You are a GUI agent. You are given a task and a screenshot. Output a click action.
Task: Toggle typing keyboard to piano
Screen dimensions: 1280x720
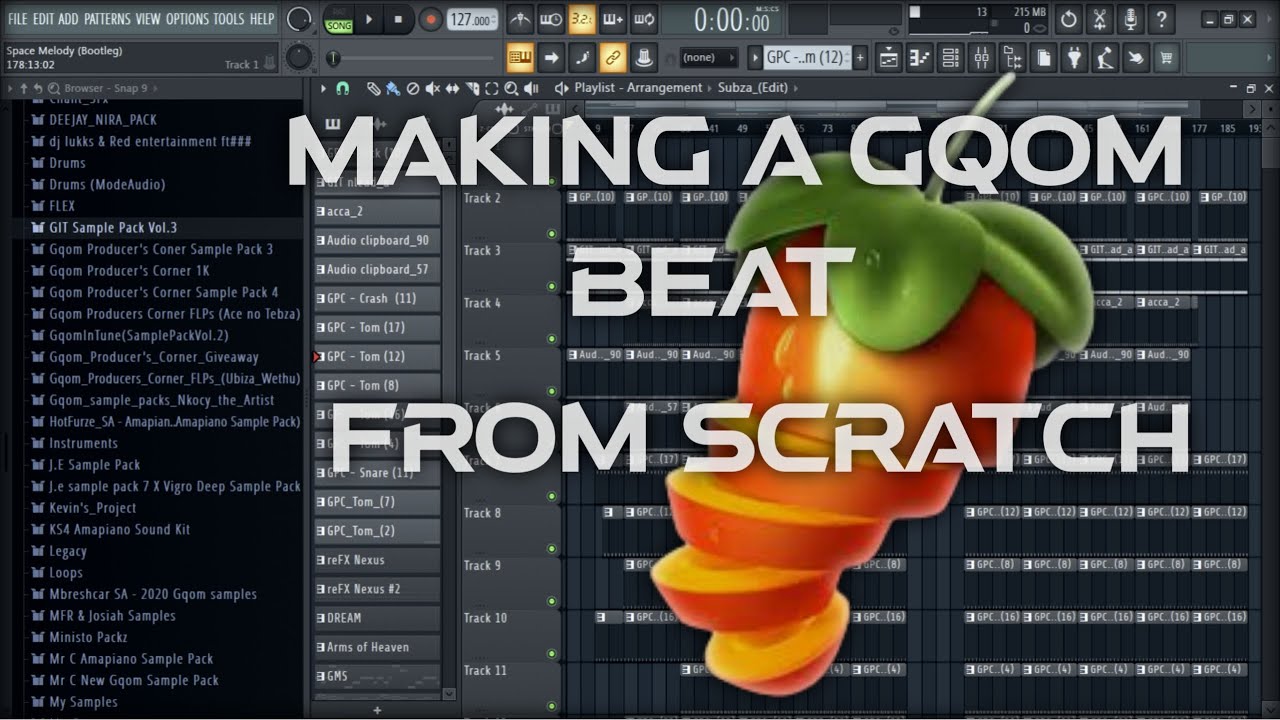coord(520,58)
